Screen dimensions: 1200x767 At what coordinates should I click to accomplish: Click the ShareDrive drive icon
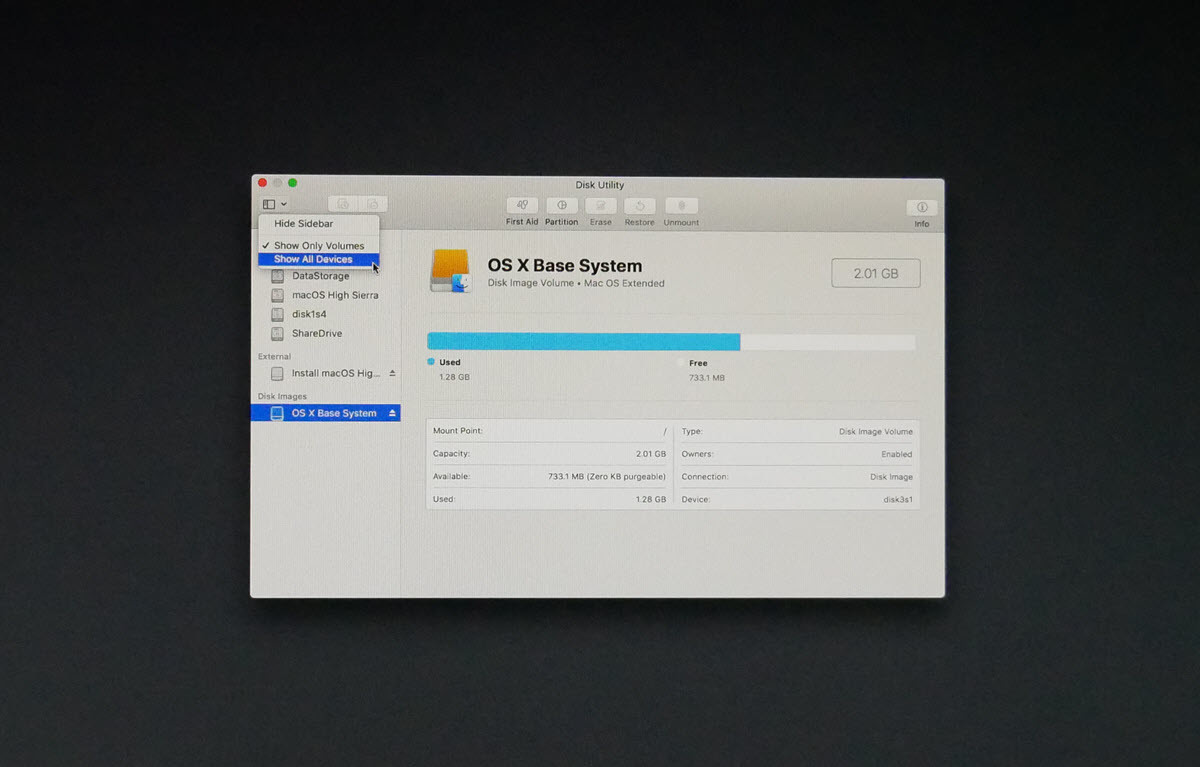pos(277,333)
